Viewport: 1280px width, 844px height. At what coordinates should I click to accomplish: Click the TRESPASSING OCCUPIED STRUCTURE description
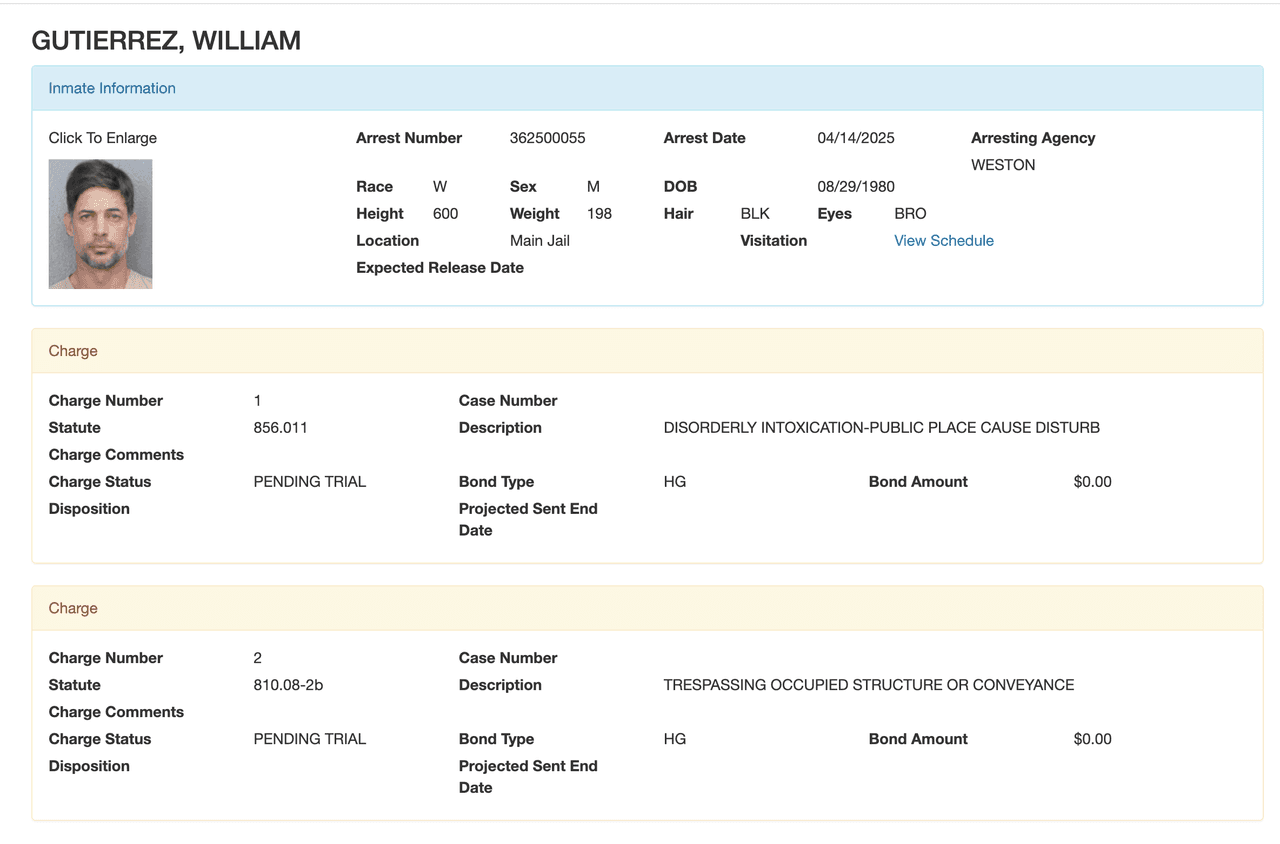point(868,684)
